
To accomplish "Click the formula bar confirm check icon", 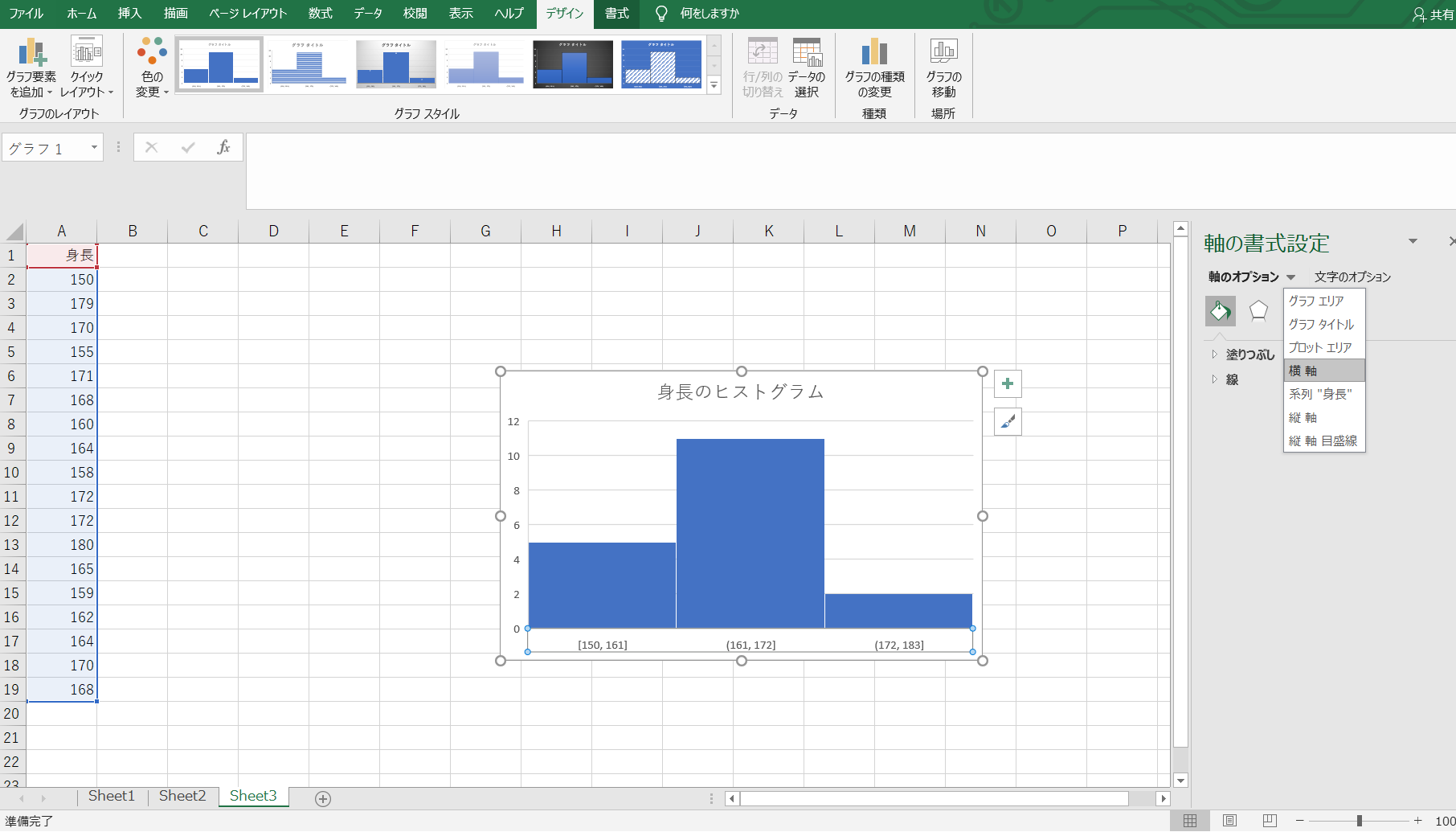I will point(188,148).
